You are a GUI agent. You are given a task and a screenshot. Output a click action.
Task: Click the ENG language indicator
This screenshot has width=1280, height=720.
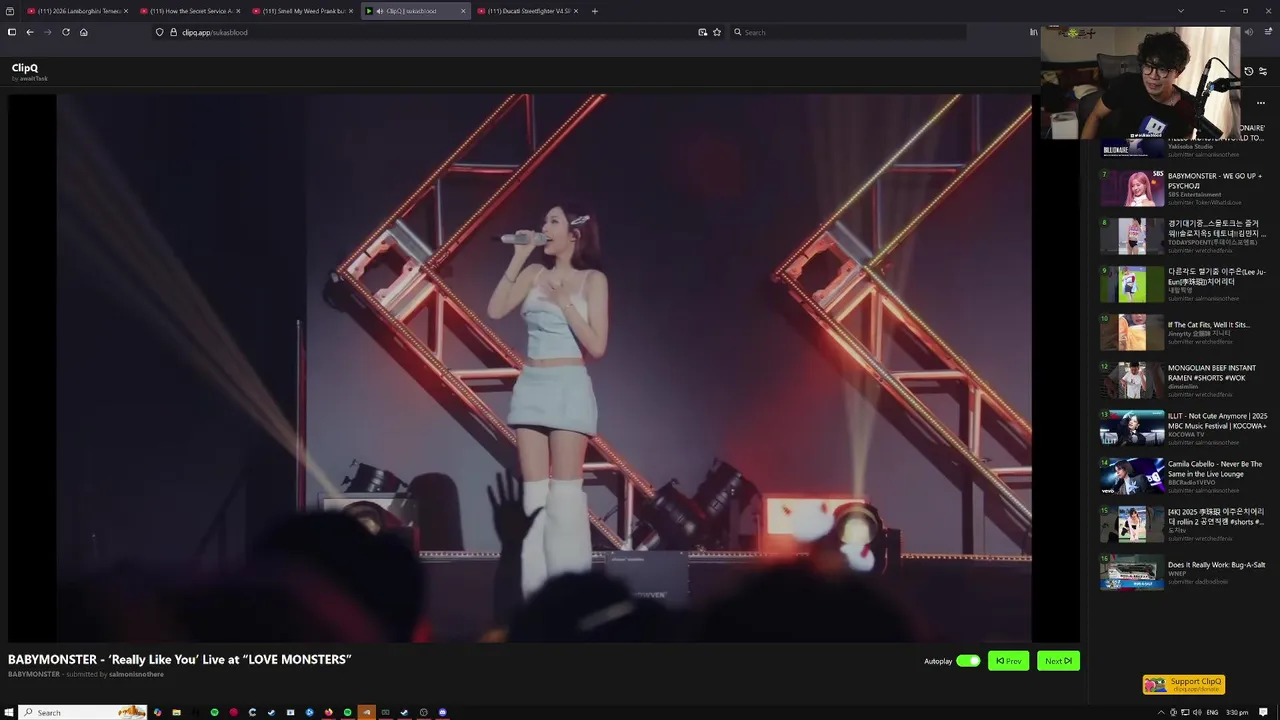tap(1212, 712)
